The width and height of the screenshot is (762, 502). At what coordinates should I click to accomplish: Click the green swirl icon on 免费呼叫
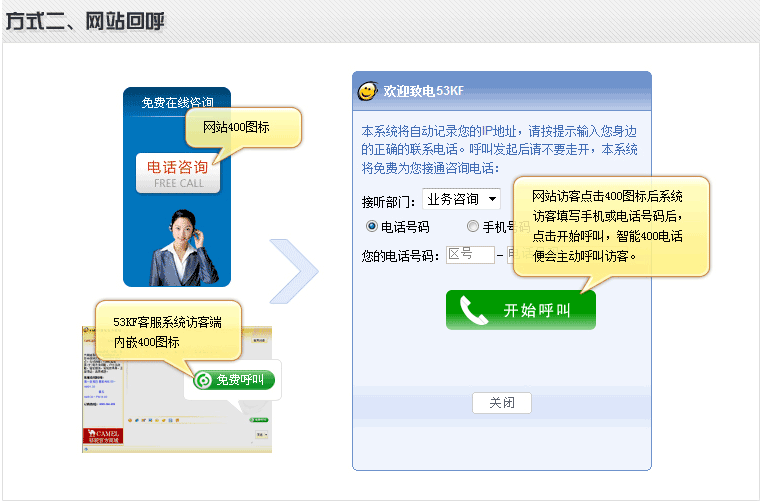pyautogui.click(x=203, y=380)
